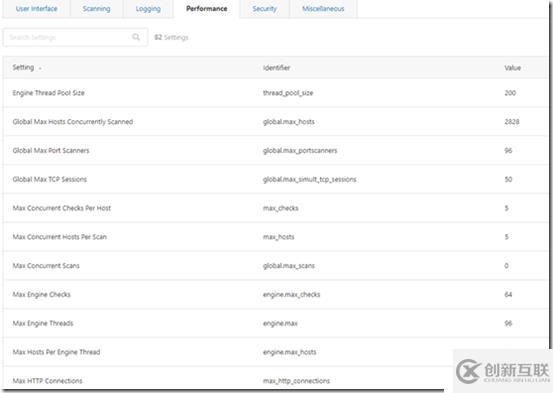Screen dimensions: 553x393
Task: Sort by the Identifier column header
Action: [x=276, y=68]
